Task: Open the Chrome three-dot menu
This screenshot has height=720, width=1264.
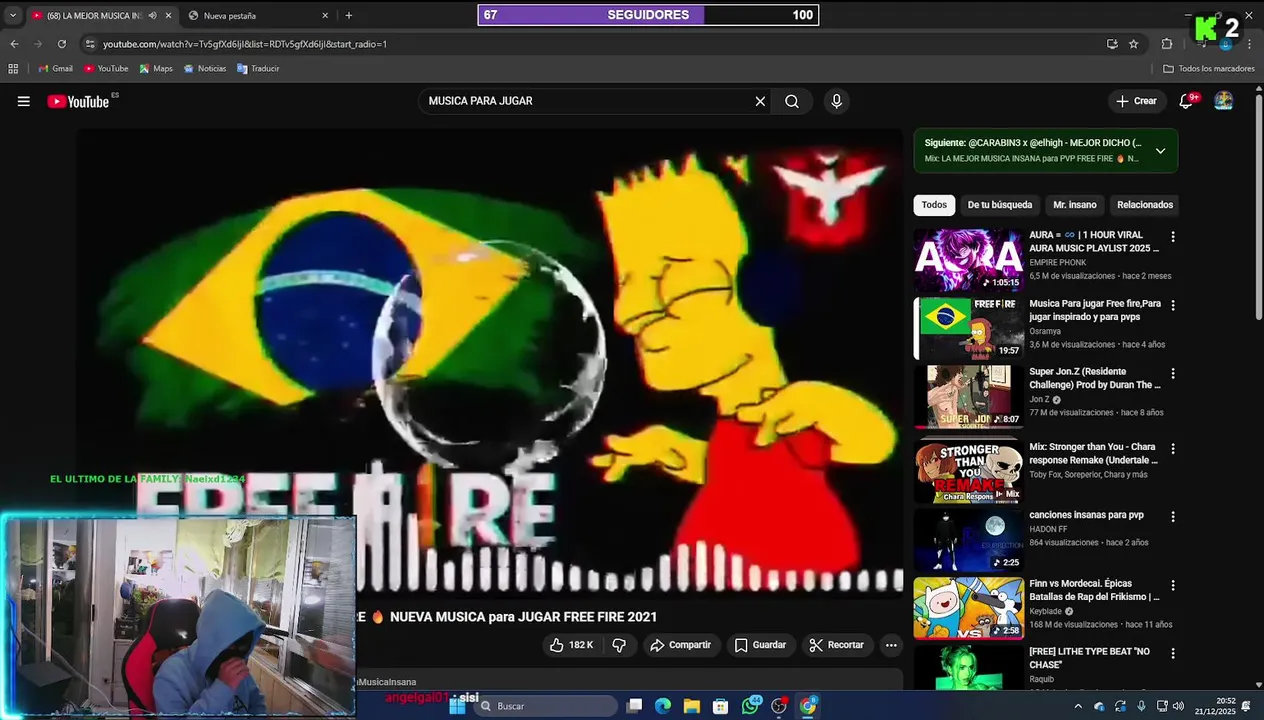Action: [1248, 44]
